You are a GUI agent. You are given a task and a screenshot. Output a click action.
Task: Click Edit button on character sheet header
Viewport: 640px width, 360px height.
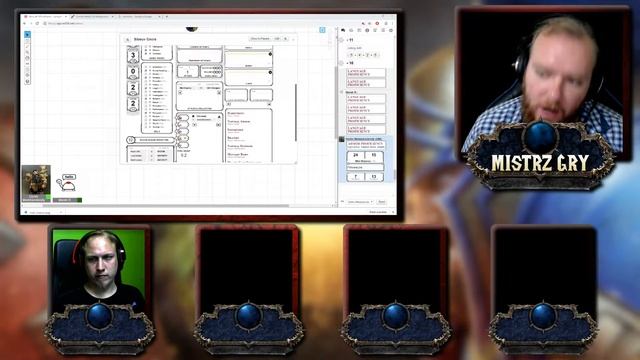click(277, 39)
